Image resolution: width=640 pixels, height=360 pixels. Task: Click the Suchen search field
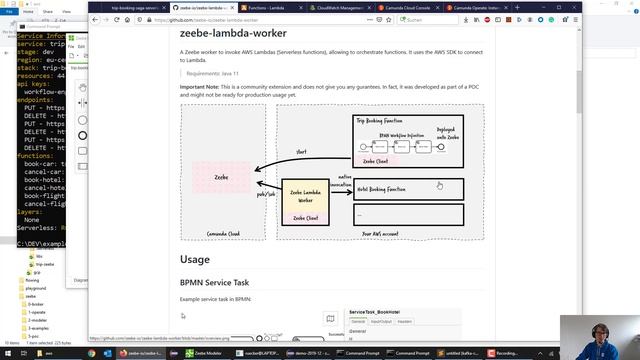click(x=428, y=20)
